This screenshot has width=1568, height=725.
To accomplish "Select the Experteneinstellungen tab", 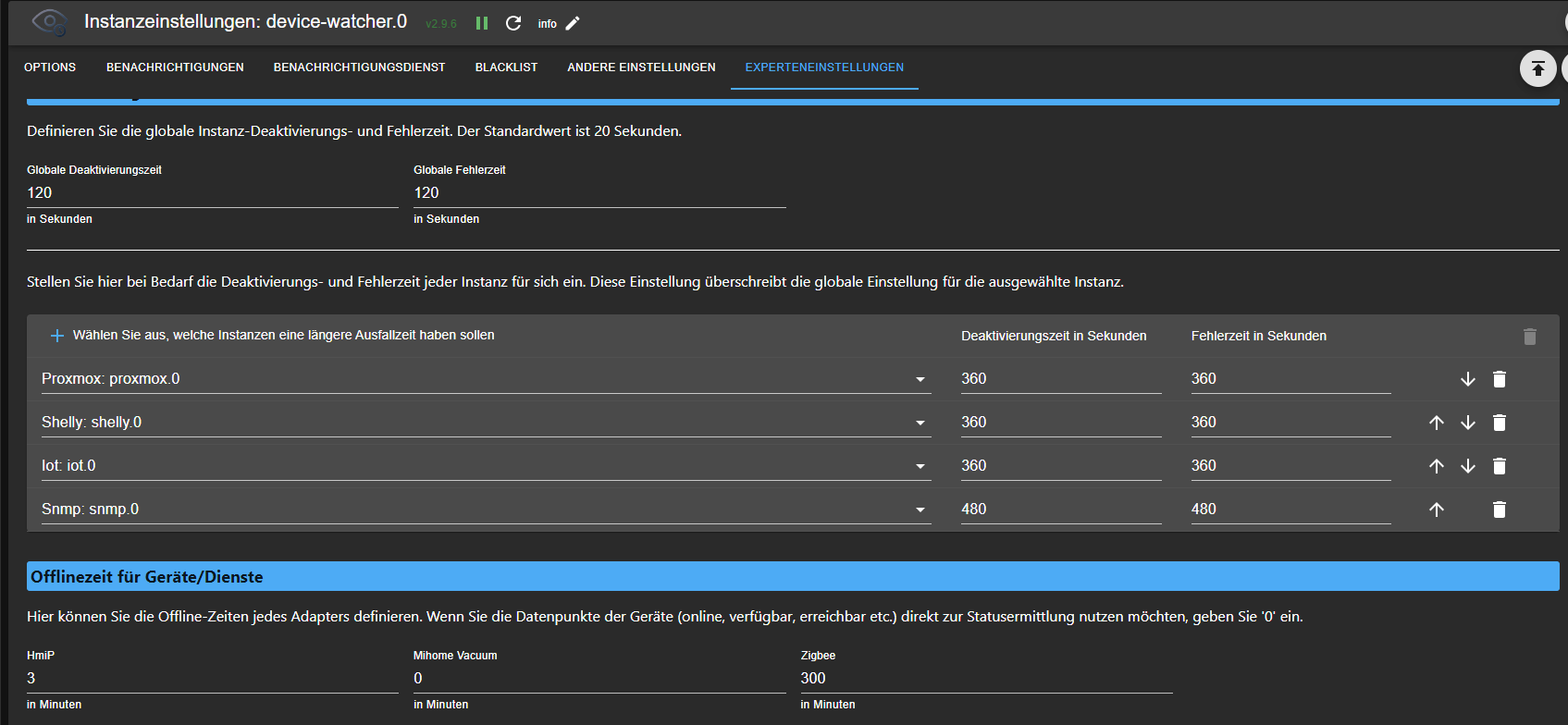I will click(x=824, y=68).
